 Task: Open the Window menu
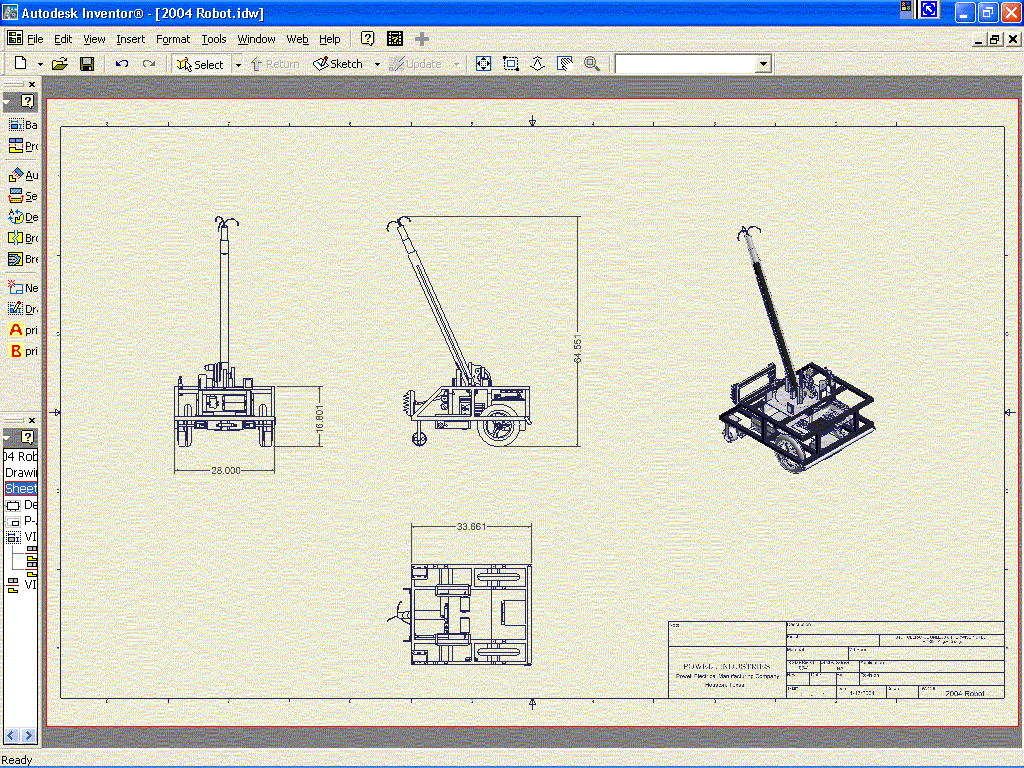[x=256, y=39]
